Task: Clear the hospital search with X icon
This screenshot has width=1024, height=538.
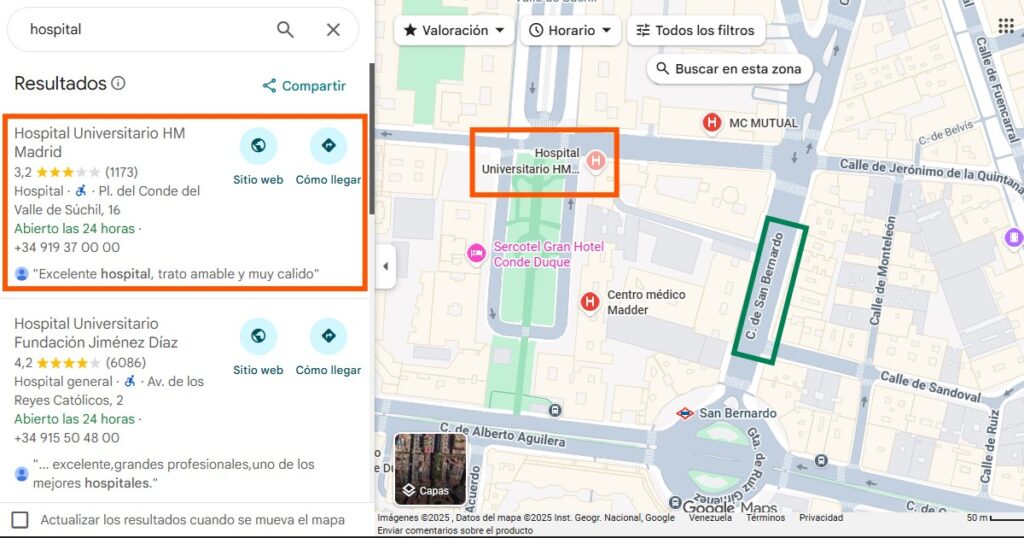Action: 333,30
